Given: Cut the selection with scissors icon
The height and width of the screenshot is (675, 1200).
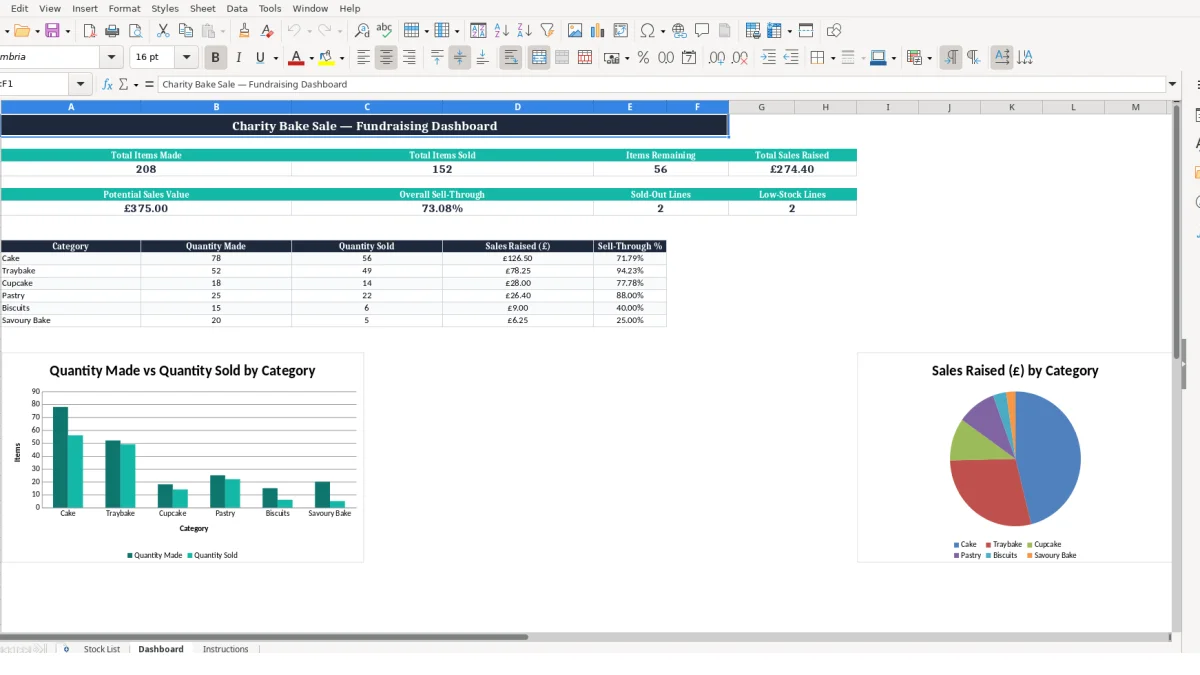Looking at the screenshot, I should [163, 31].
